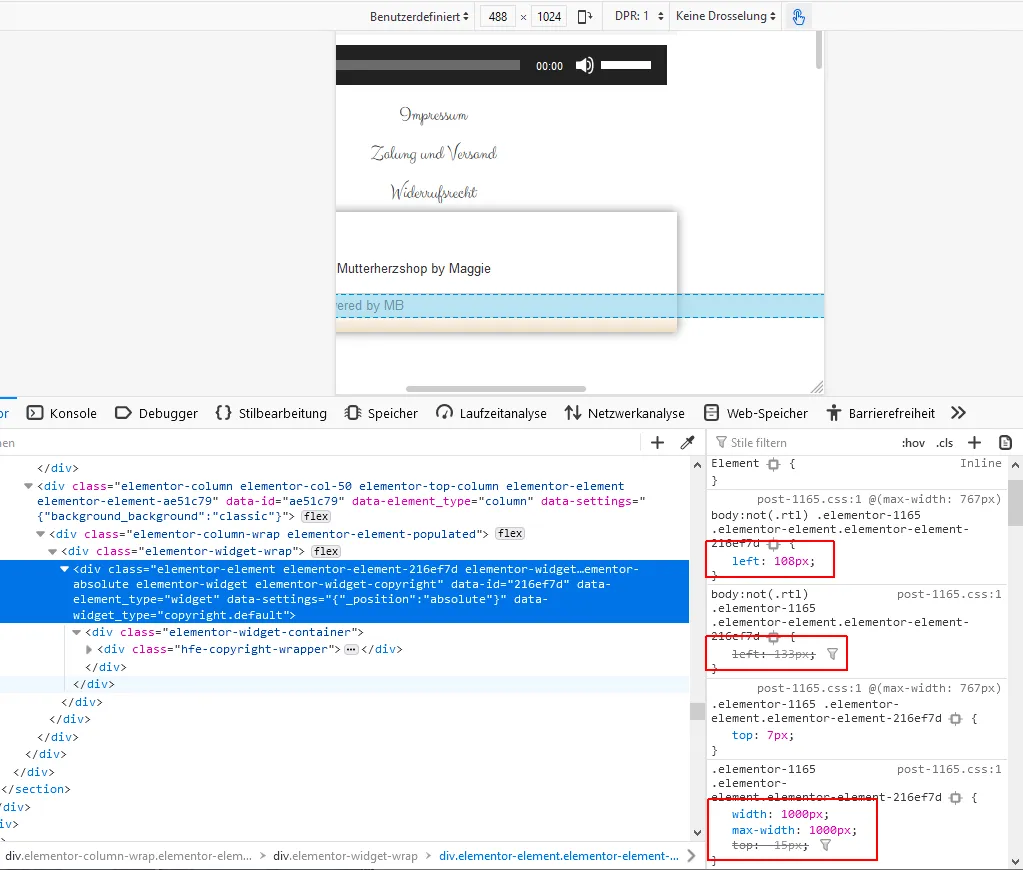
Task: Click the flex badge on elementor-column
Action: point(316,516)
